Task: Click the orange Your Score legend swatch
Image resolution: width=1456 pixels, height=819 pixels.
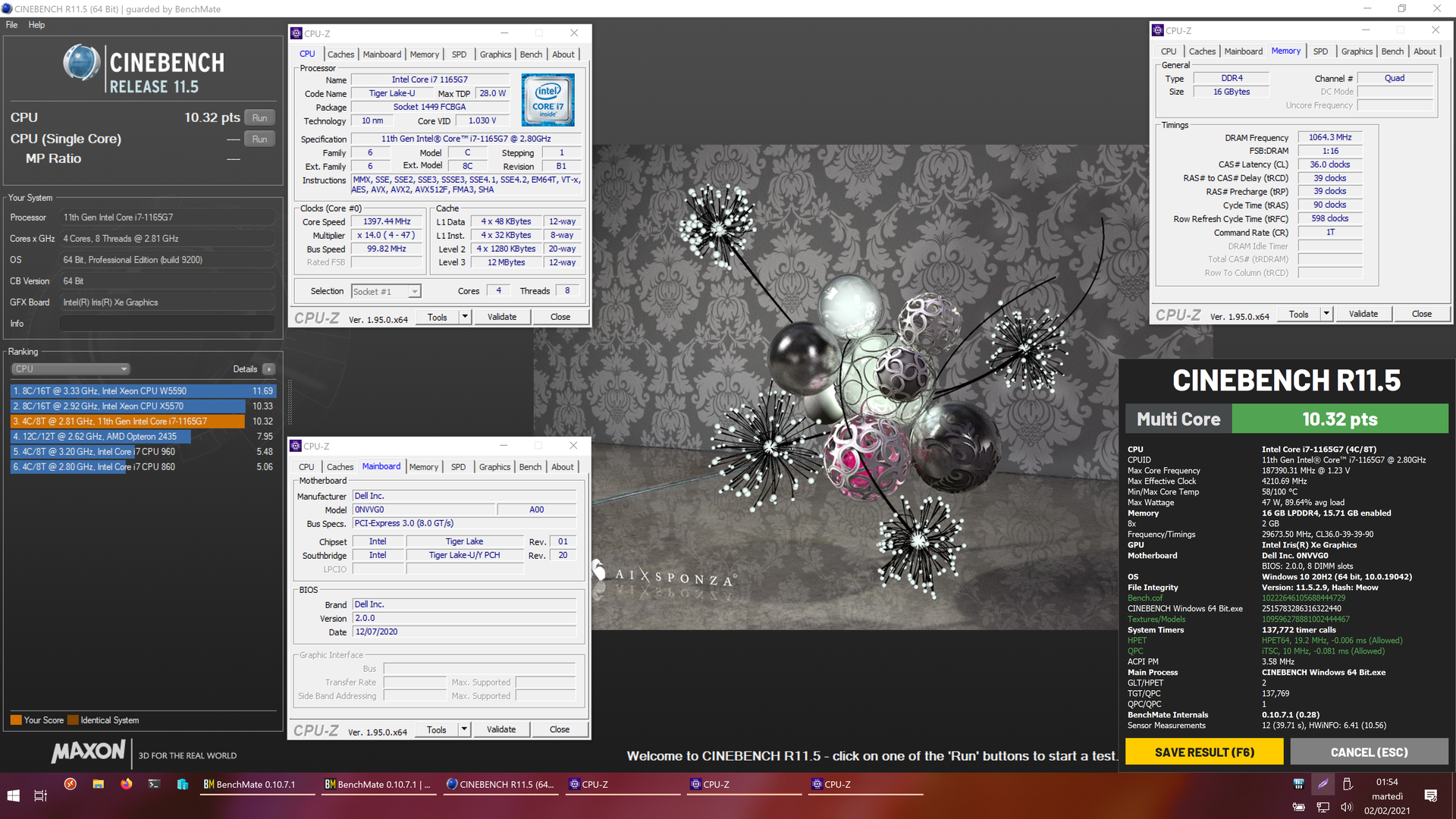Action: pyautogui.click(x=16, y=720)
